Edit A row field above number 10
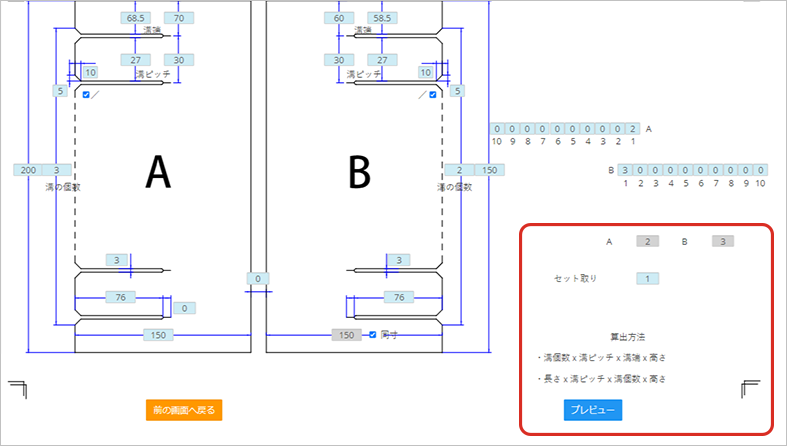This screenshot has width=787, height=446. click(497, 129)
